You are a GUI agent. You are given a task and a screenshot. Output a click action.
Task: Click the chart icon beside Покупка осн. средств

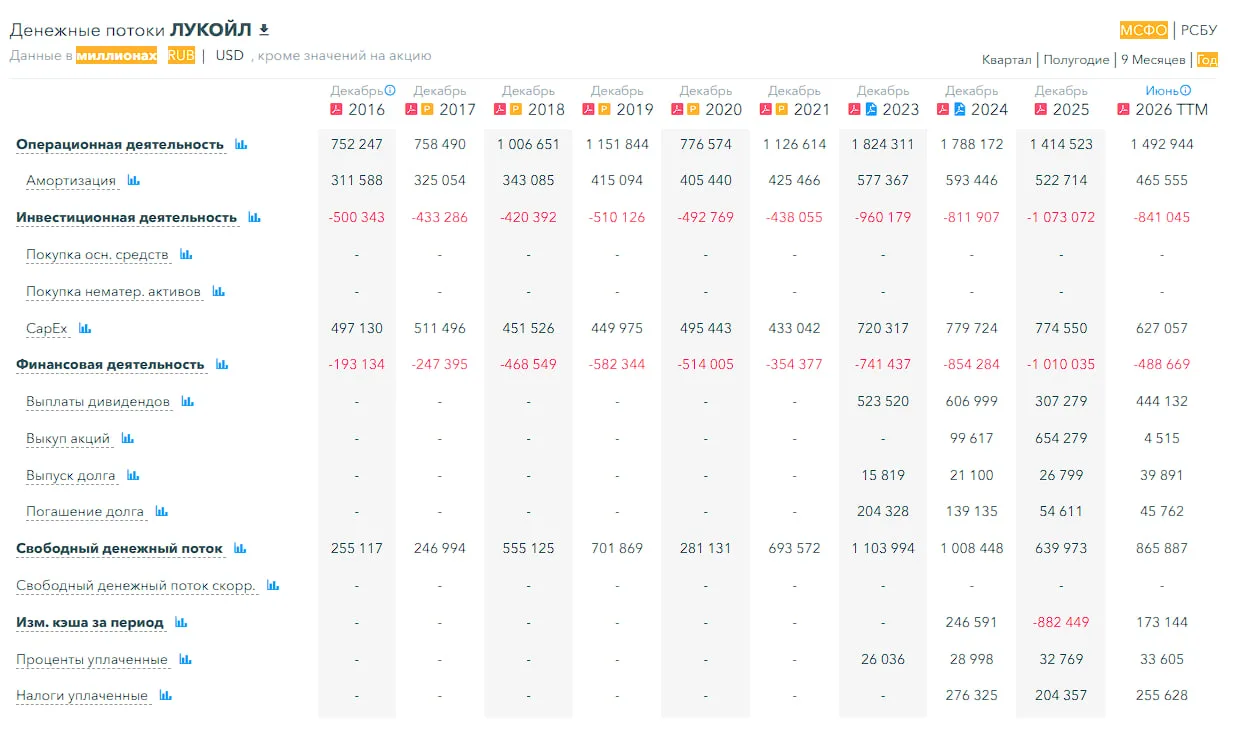[186, 254]
